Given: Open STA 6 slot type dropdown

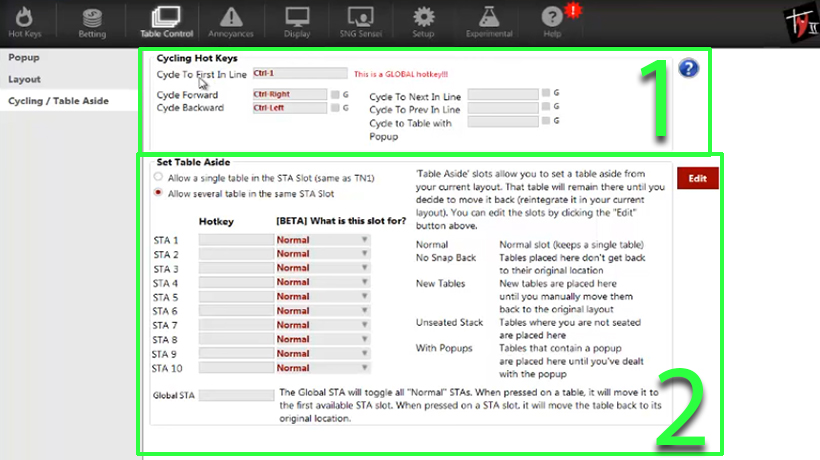Looking at the screenshot, I should (x=323, y=310).
